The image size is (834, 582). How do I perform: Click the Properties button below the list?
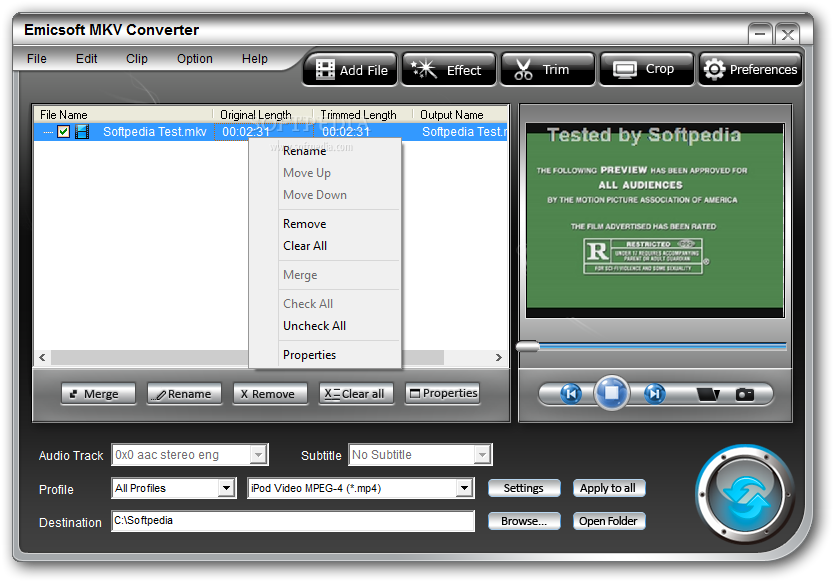point(443,394)
